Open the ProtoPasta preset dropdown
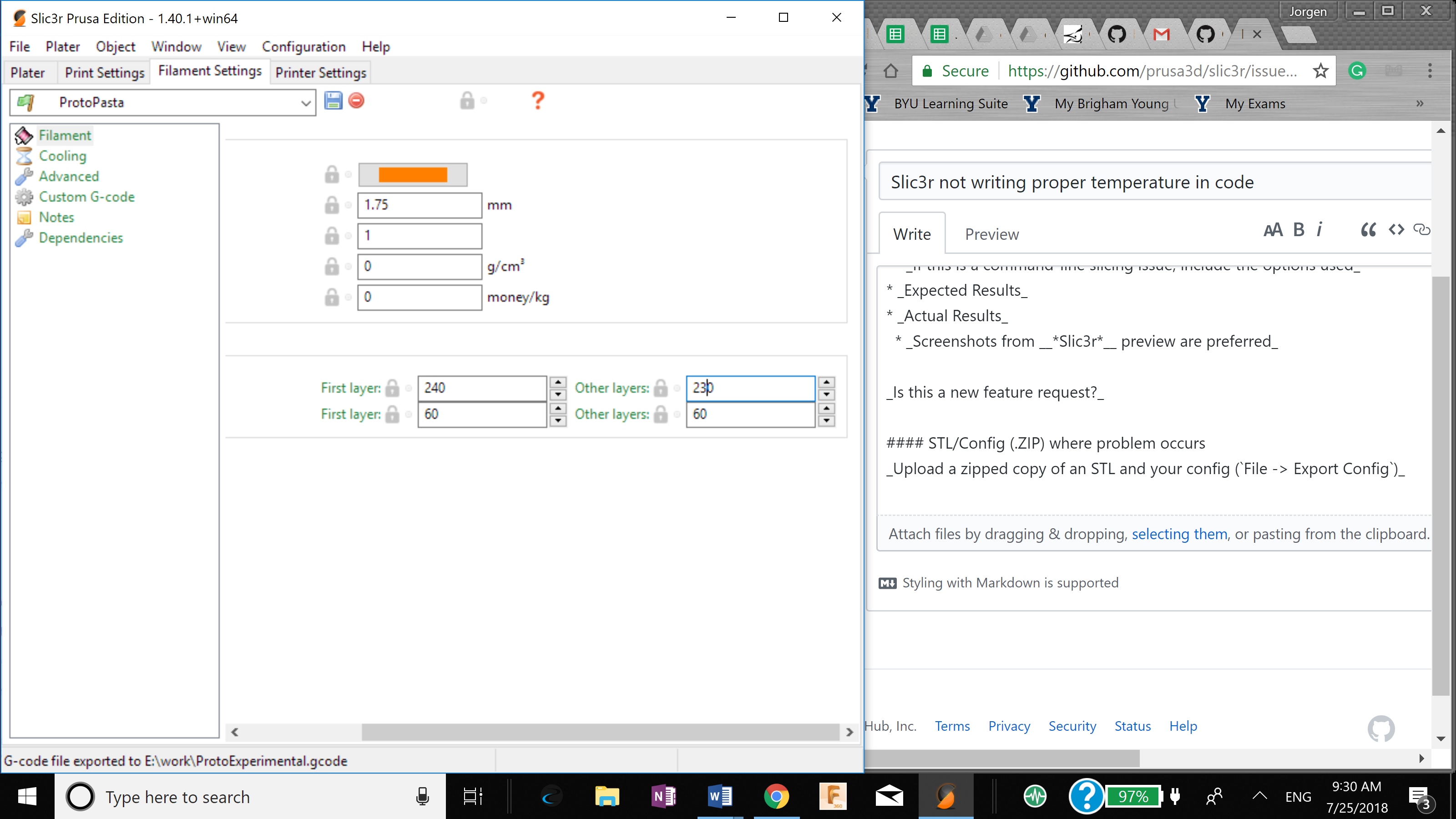Viewport: 1456px width, 819px height. tap(305, 102)
